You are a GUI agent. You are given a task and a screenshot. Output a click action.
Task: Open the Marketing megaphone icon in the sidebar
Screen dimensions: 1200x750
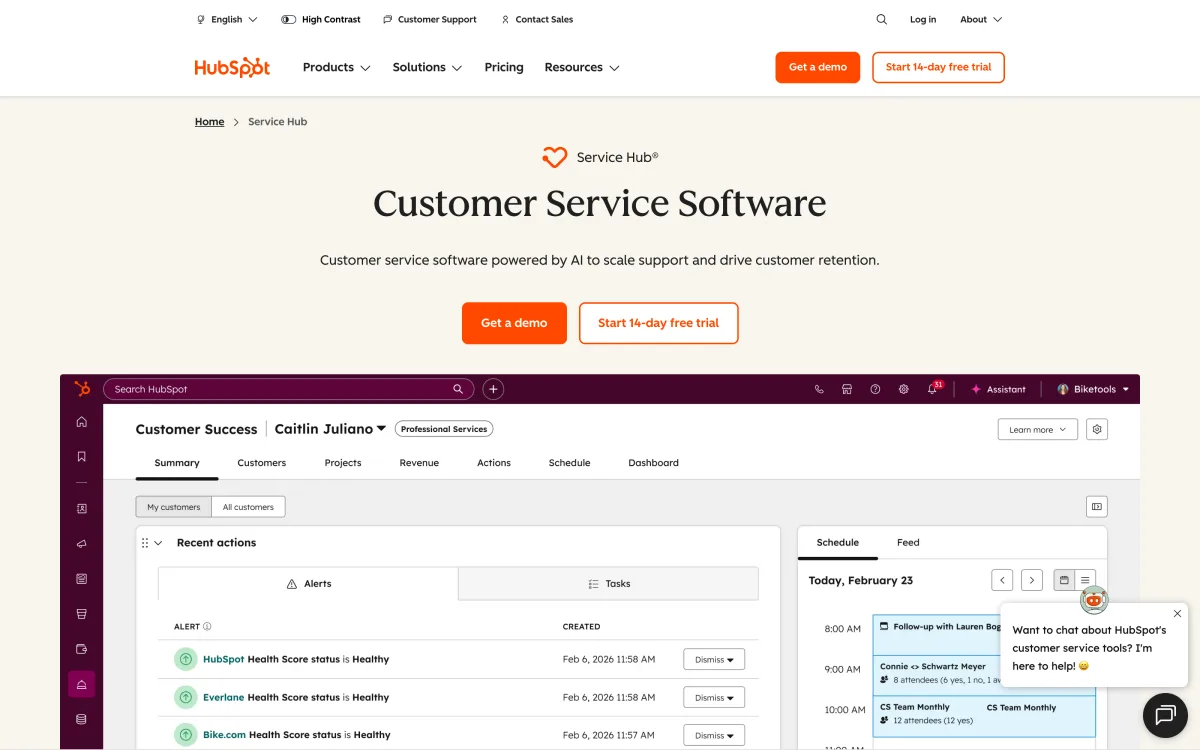click(x=82, y=544)
